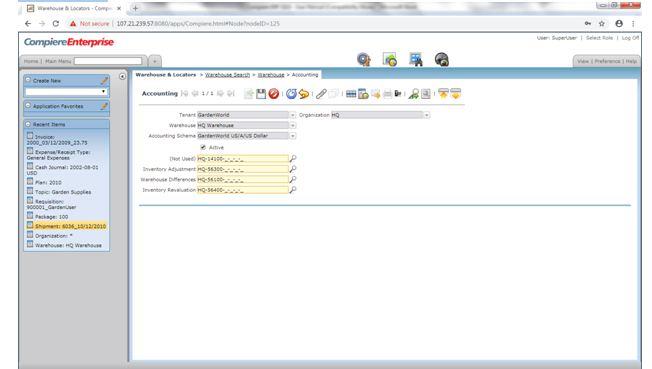Viewport: 652px width, 369px height.
Task: Open the Create New selection dropdown
Action: tap(67, 92)
